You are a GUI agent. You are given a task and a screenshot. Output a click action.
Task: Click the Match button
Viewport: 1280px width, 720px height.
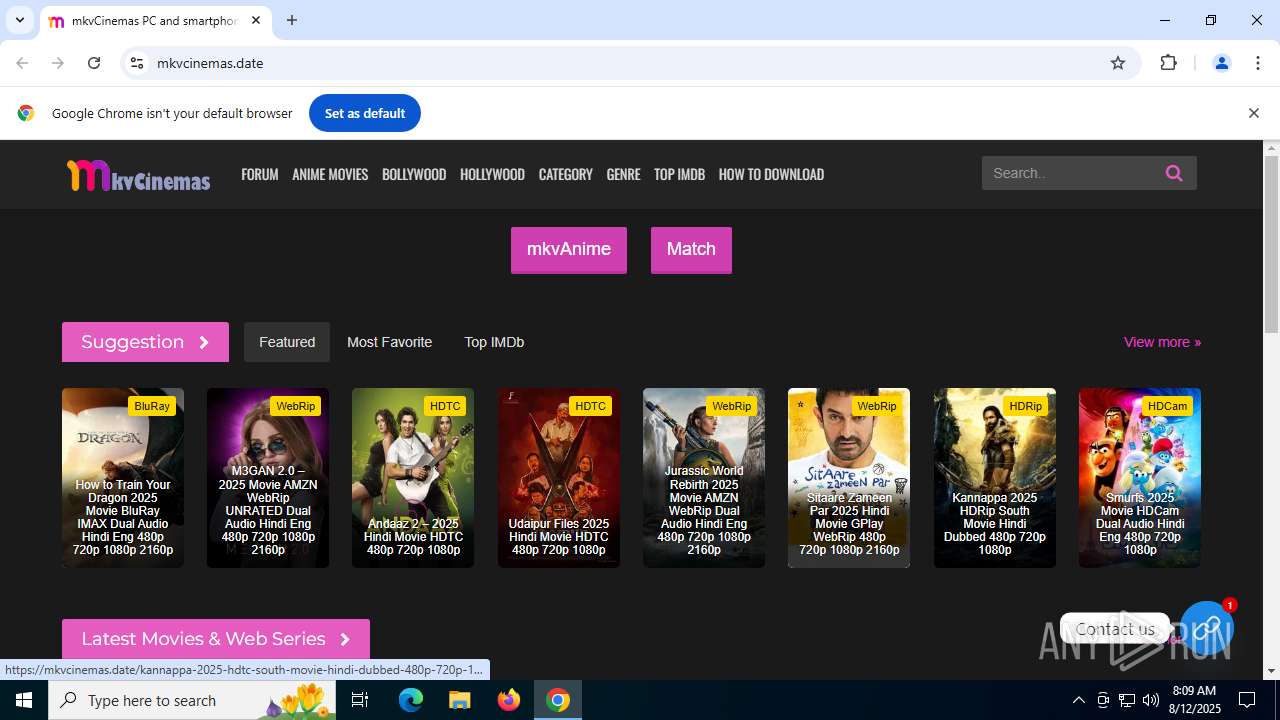pyautogui.click(x=691, y=249)
